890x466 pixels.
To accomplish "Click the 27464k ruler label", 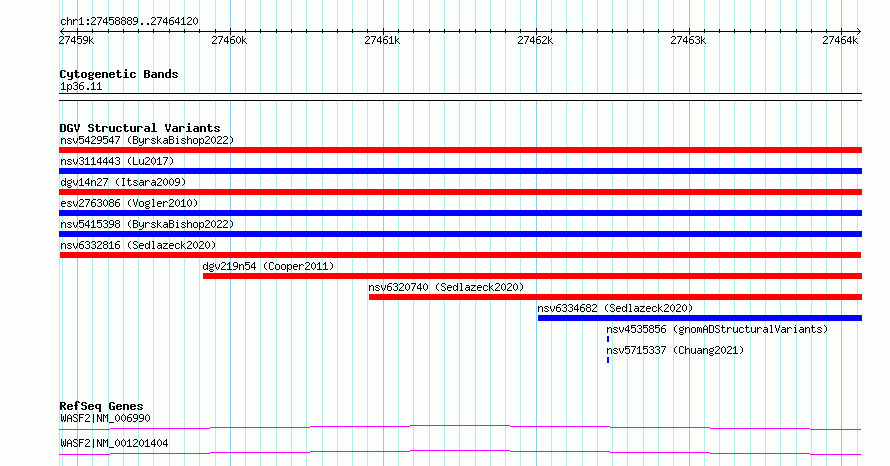I will [841, 40].
